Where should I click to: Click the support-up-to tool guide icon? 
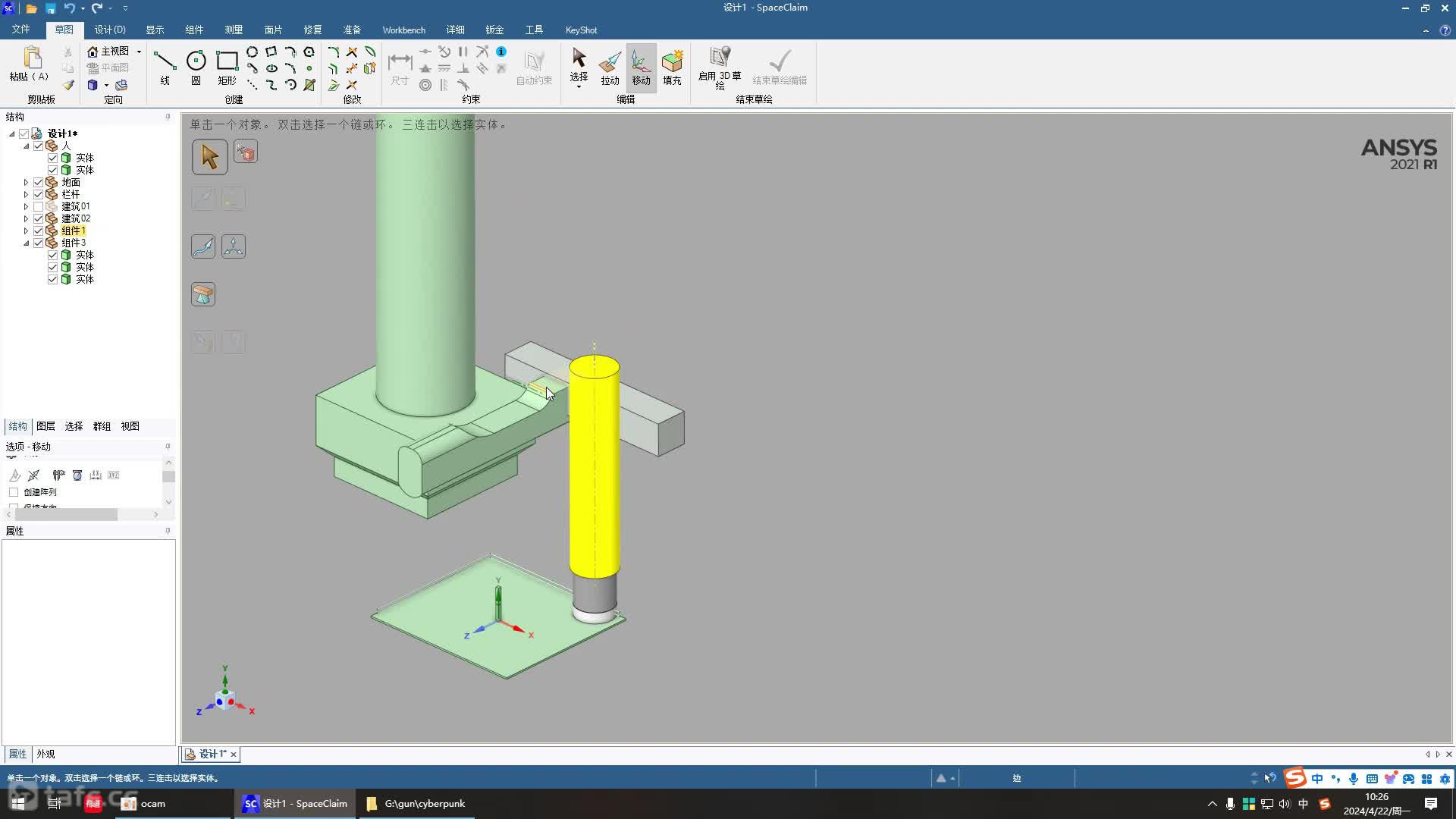(x=203, y=294)
